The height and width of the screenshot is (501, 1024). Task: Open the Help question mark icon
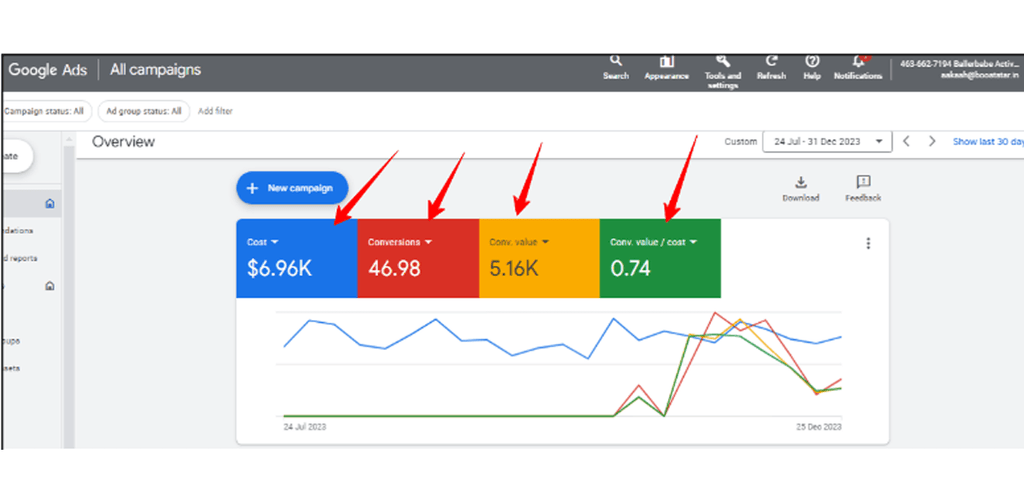tap(812, 61)
